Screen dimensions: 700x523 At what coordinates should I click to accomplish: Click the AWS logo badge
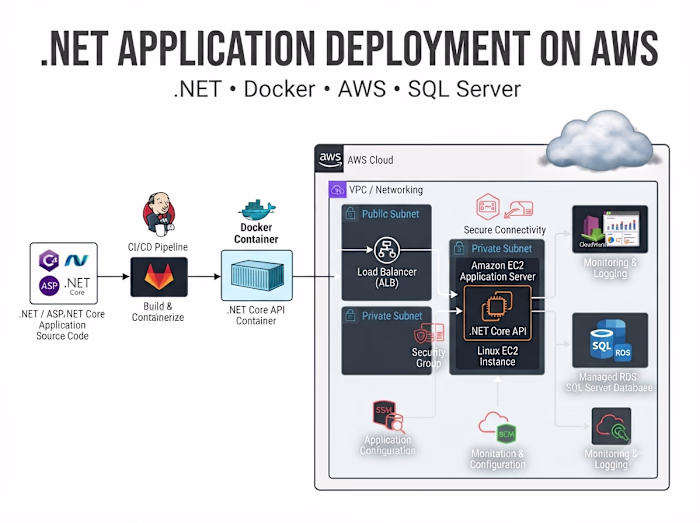click(329, 159)
